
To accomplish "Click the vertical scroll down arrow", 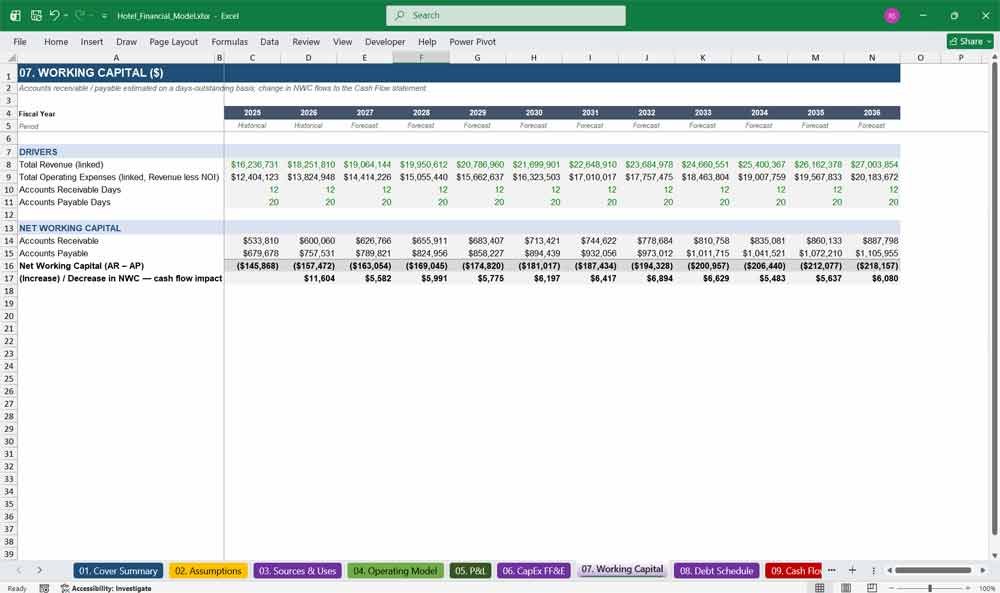I will tap(994, 555).
